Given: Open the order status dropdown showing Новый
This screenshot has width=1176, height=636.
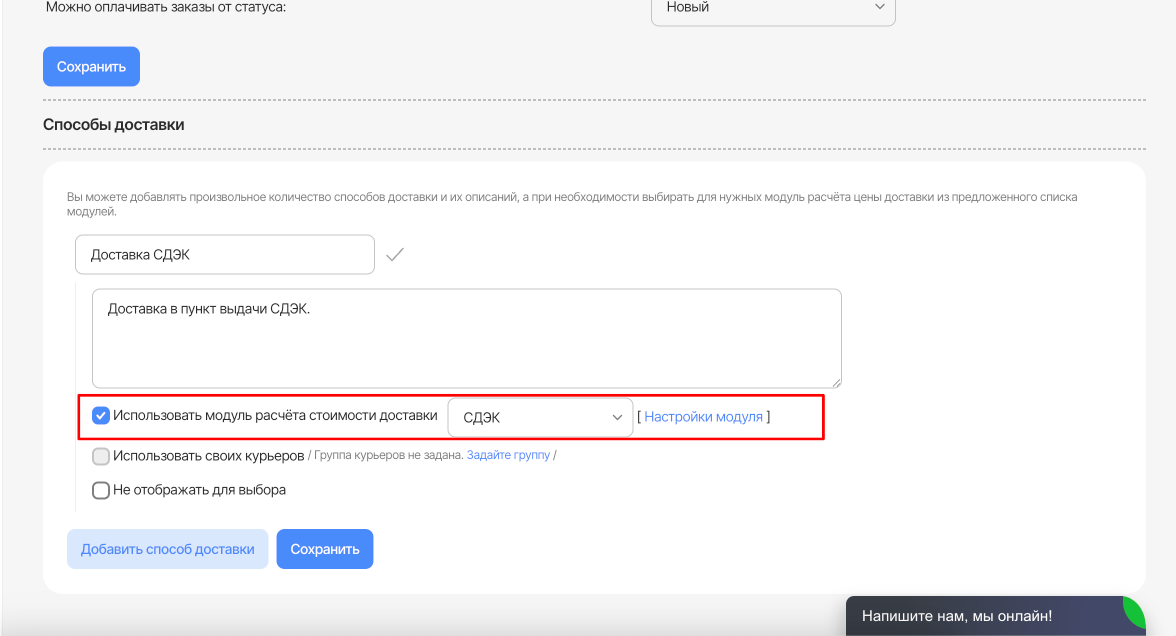Looking at the screenshot, I should [x=772, y=8].
